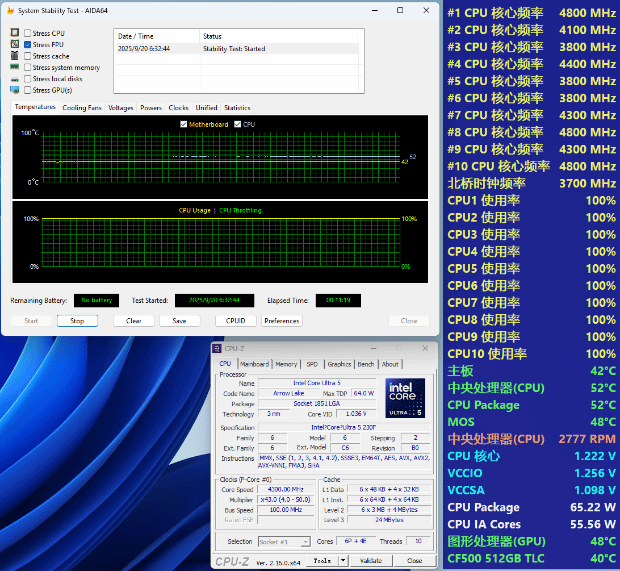Click the FPU icon beside Stress FPU
Screen dimensions: 620x571
tap(15, 44)
